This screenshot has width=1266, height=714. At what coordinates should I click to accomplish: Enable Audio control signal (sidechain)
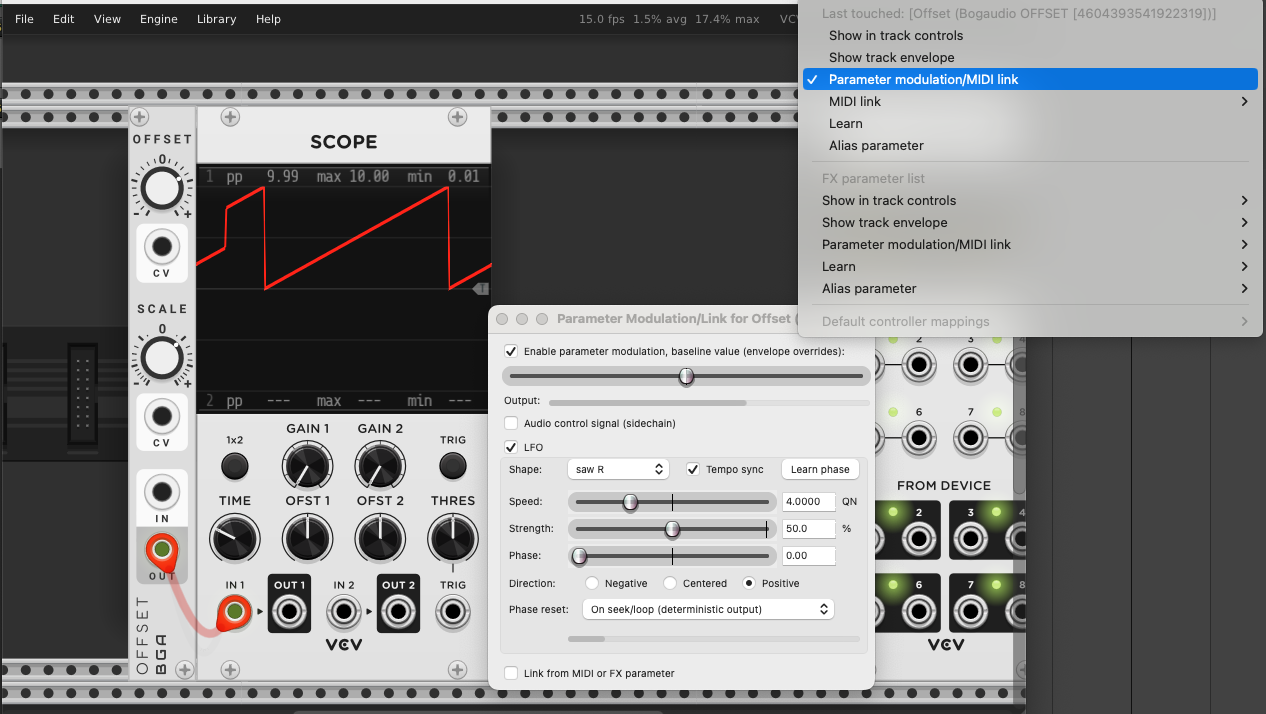point(511,423)
